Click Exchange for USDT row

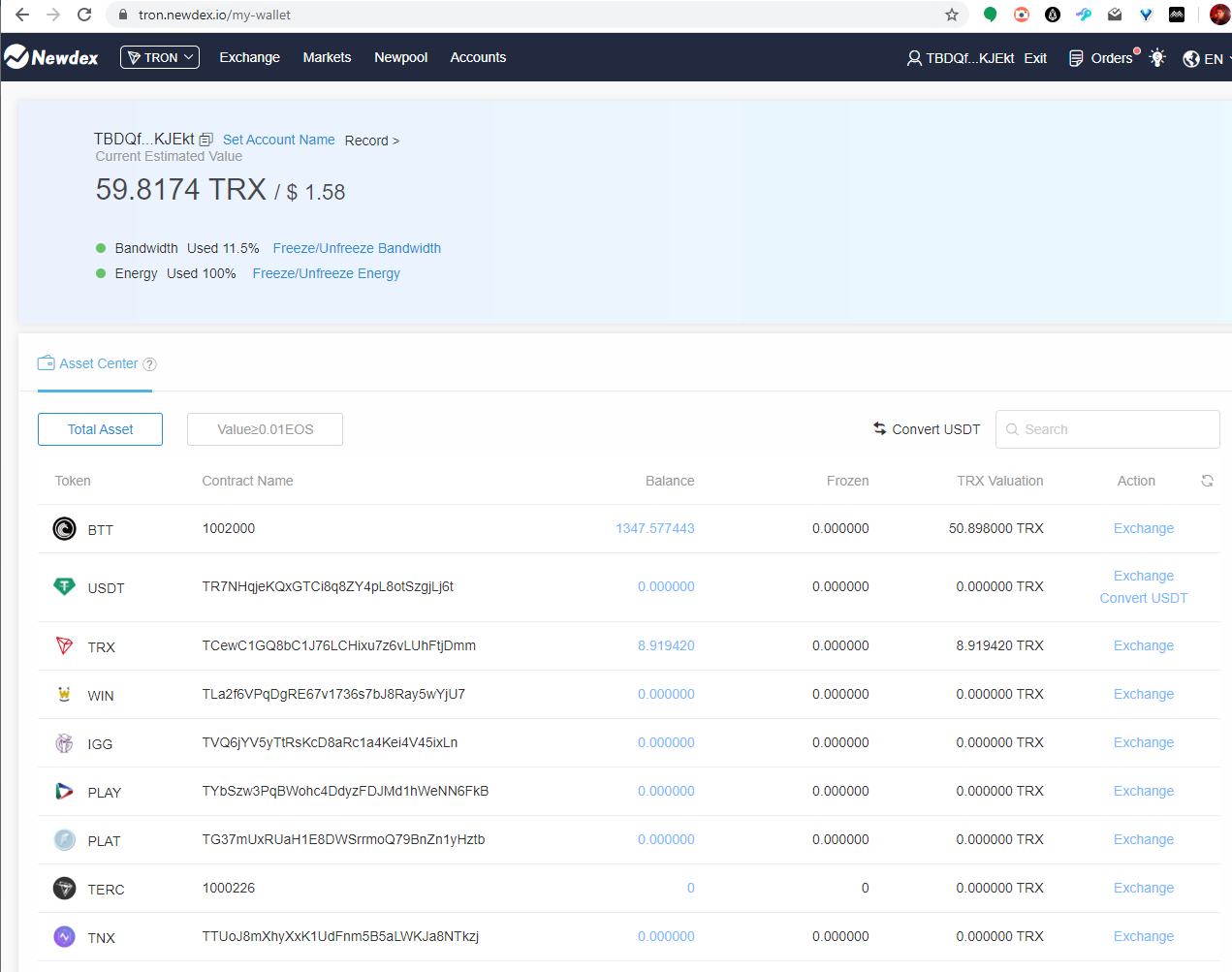[1143, 576]
